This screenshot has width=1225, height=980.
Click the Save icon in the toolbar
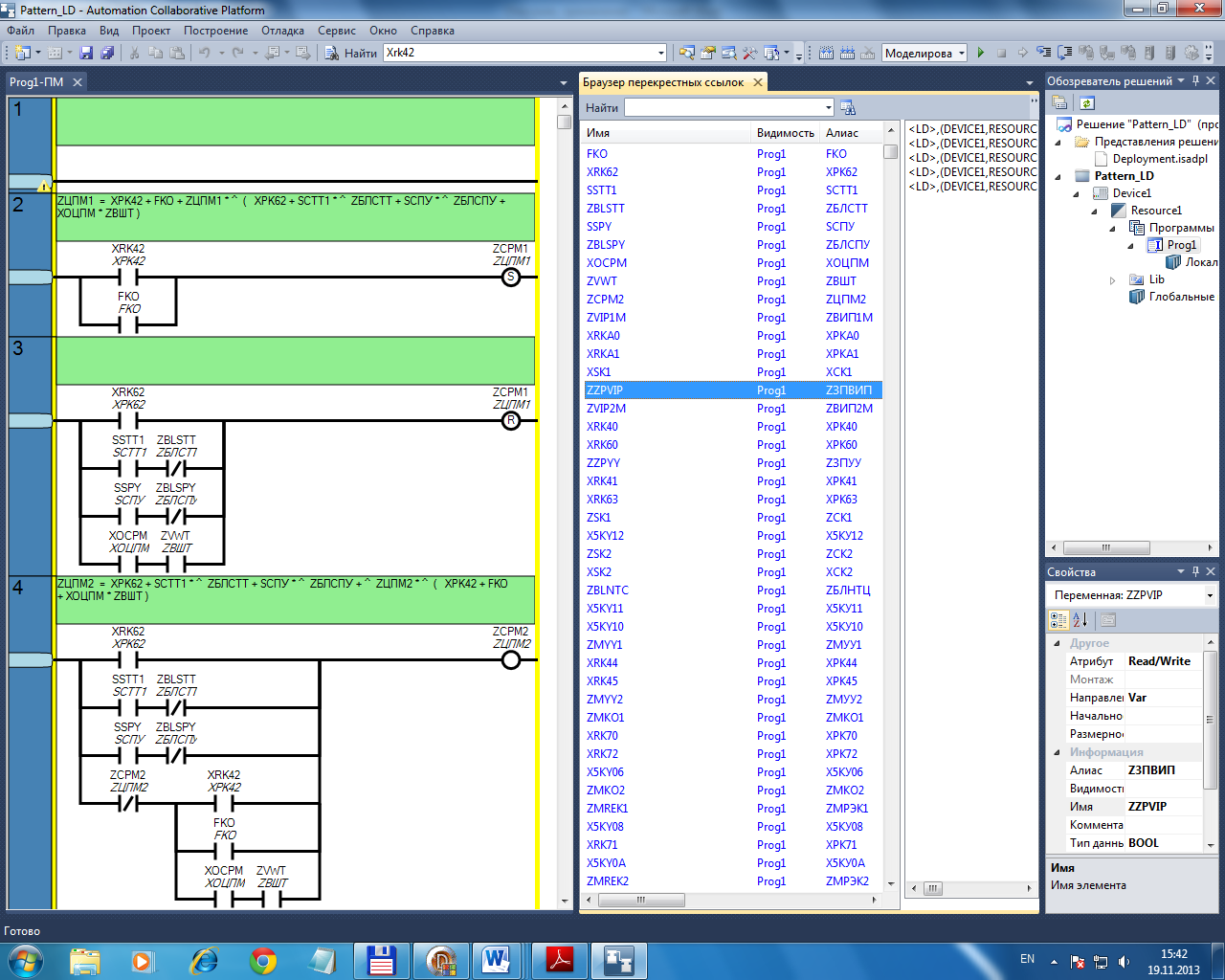pyautogui.click(x=86, y=54)
